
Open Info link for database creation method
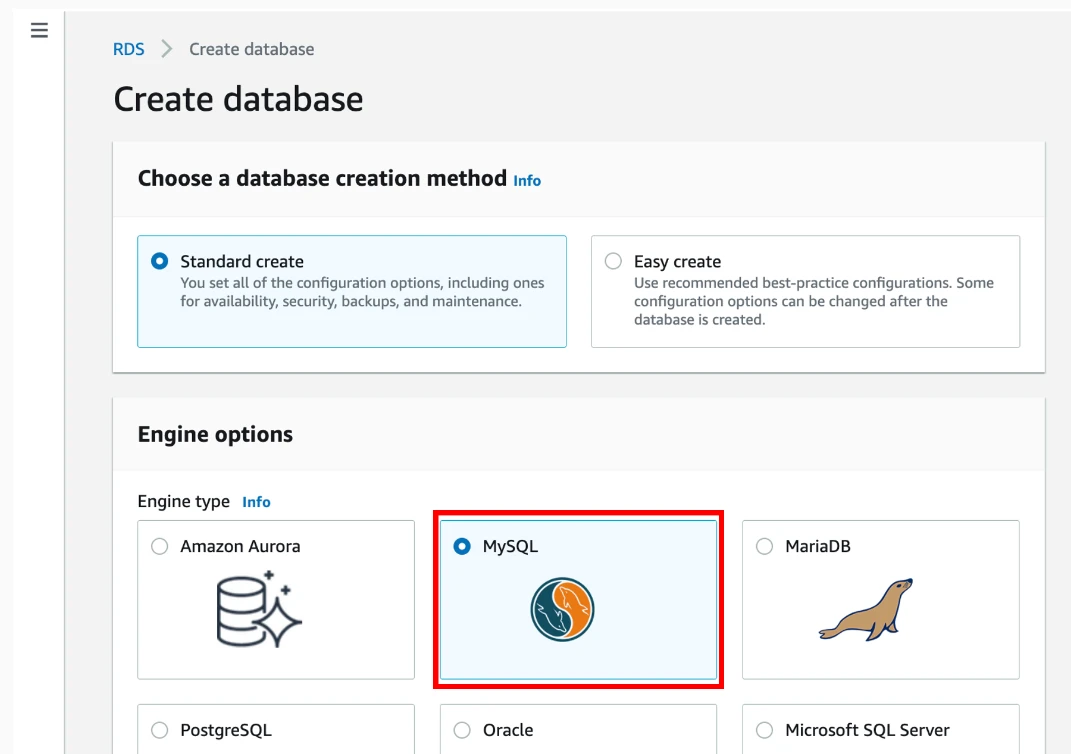527,180
